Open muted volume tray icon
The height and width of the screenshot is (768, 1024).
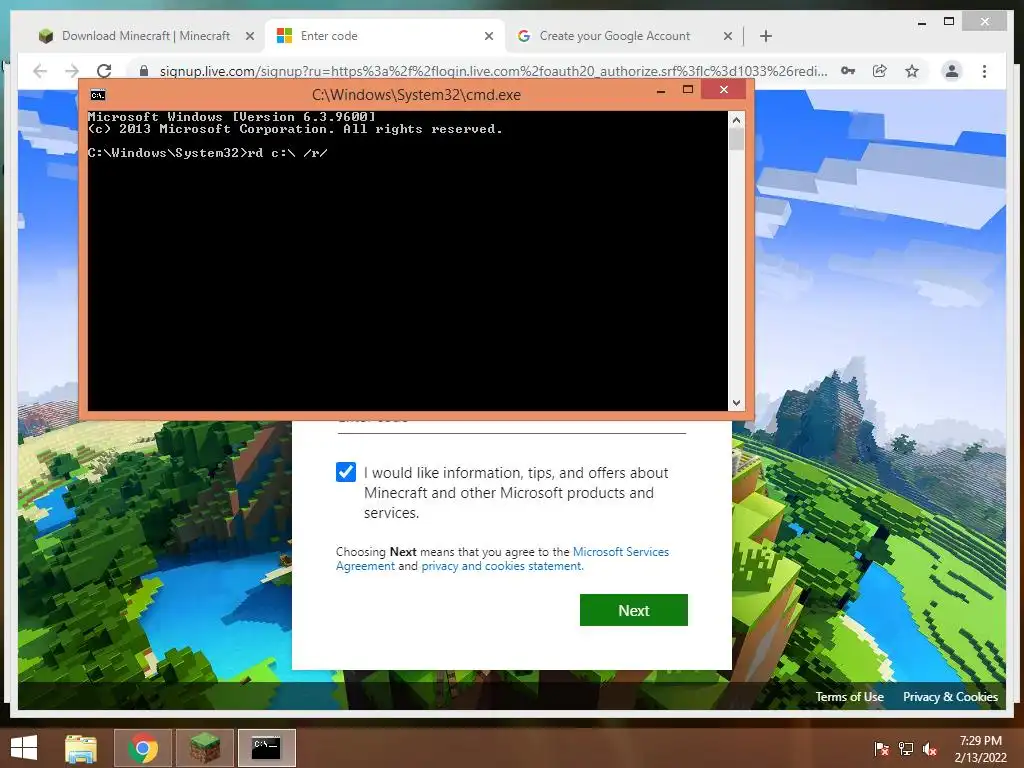(x=929, y=749)
